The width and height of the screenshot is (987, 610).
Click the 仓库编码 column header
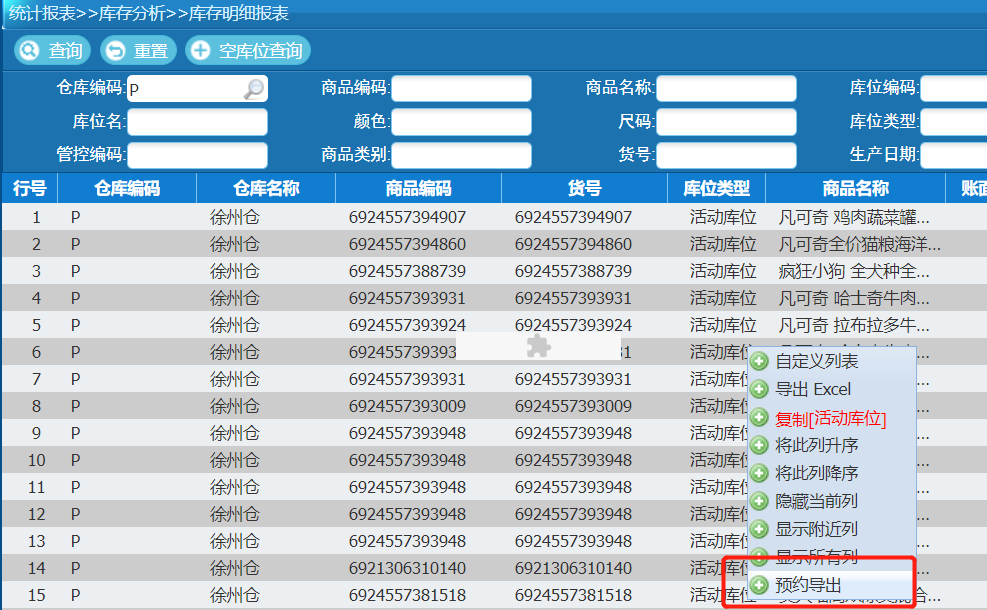tap(127, 188)
